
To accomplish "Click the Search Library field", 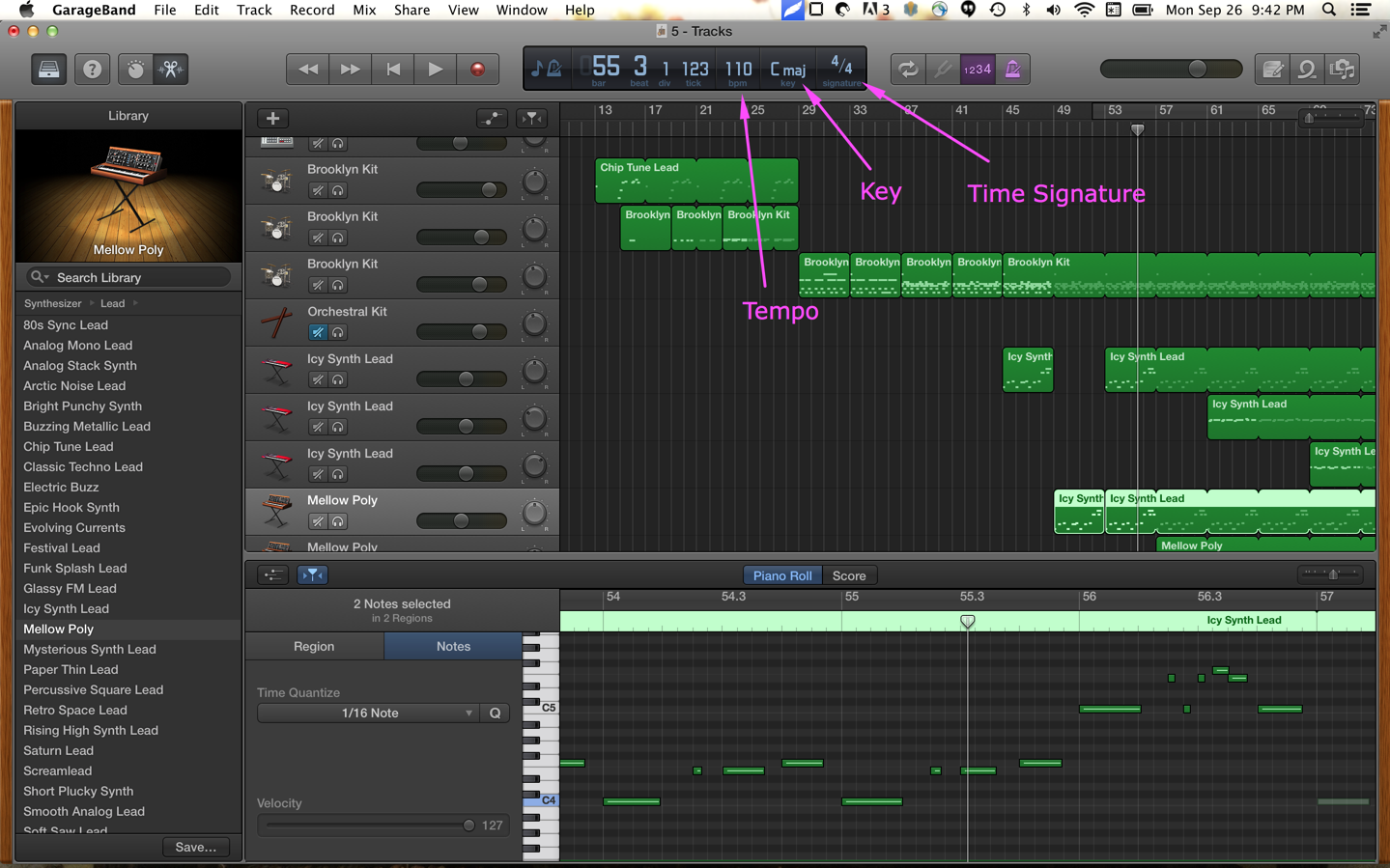I will [x=128, y=277].
